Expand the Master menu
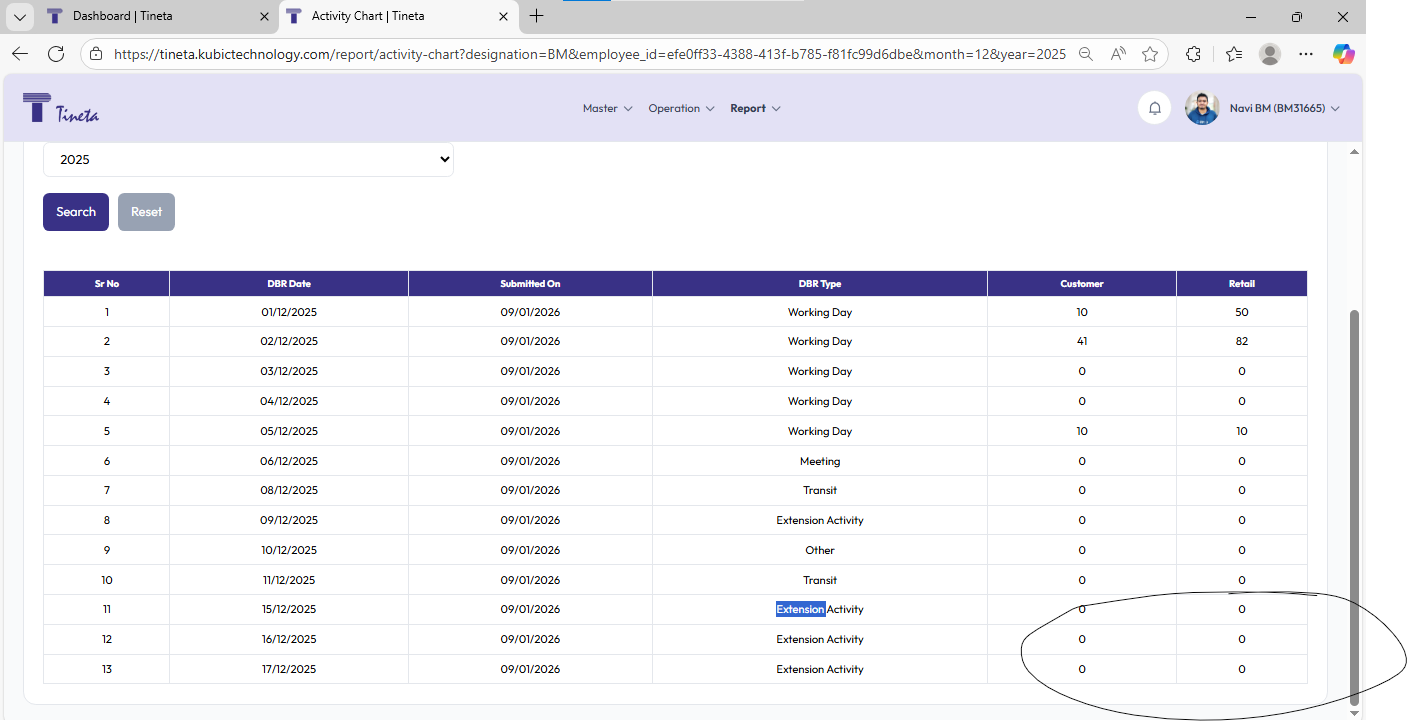The image size is (1408, 722). (607, 108)
